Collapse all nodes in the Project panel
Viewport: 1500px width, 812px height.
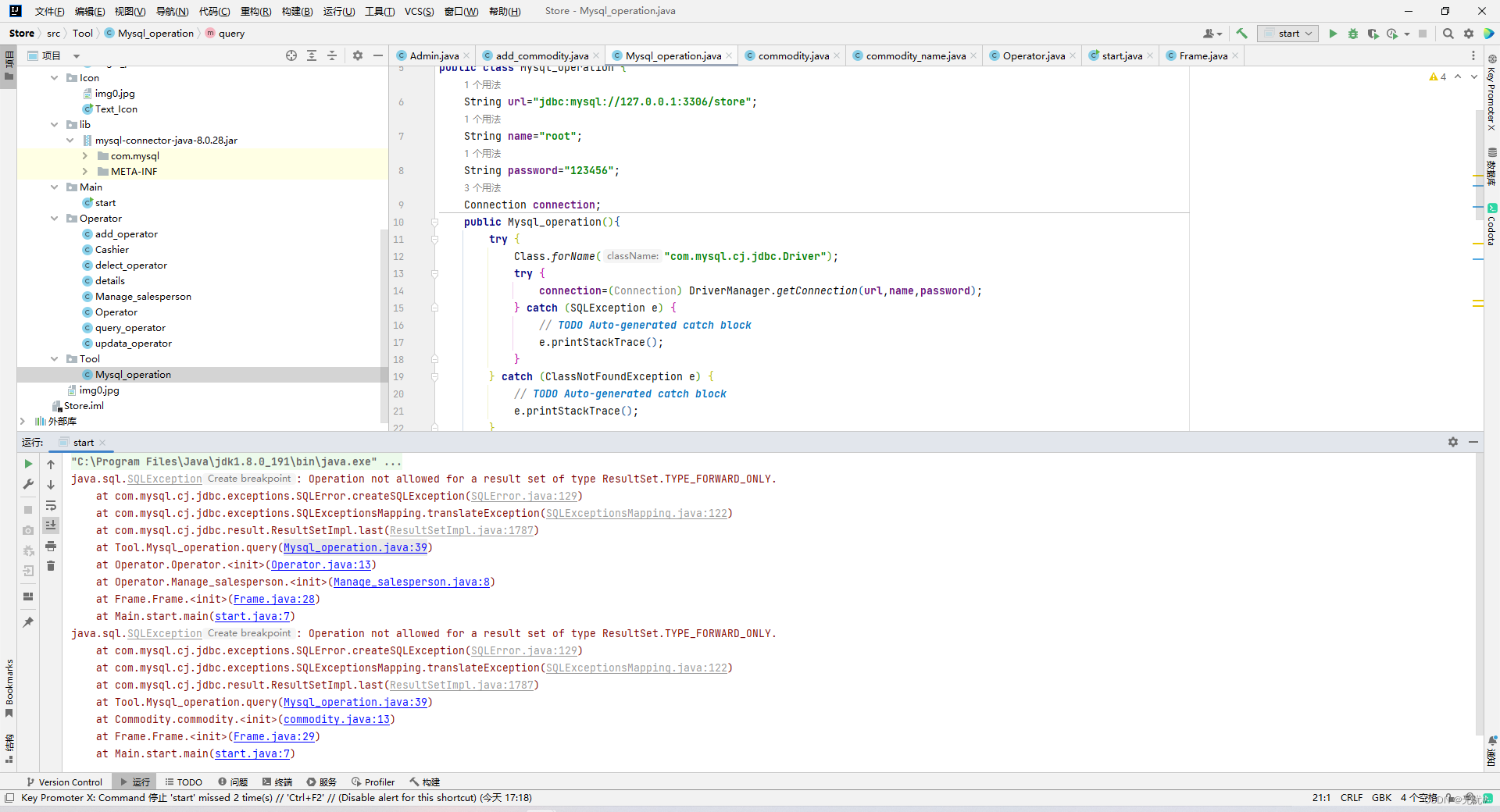click(x=332, y=55)
